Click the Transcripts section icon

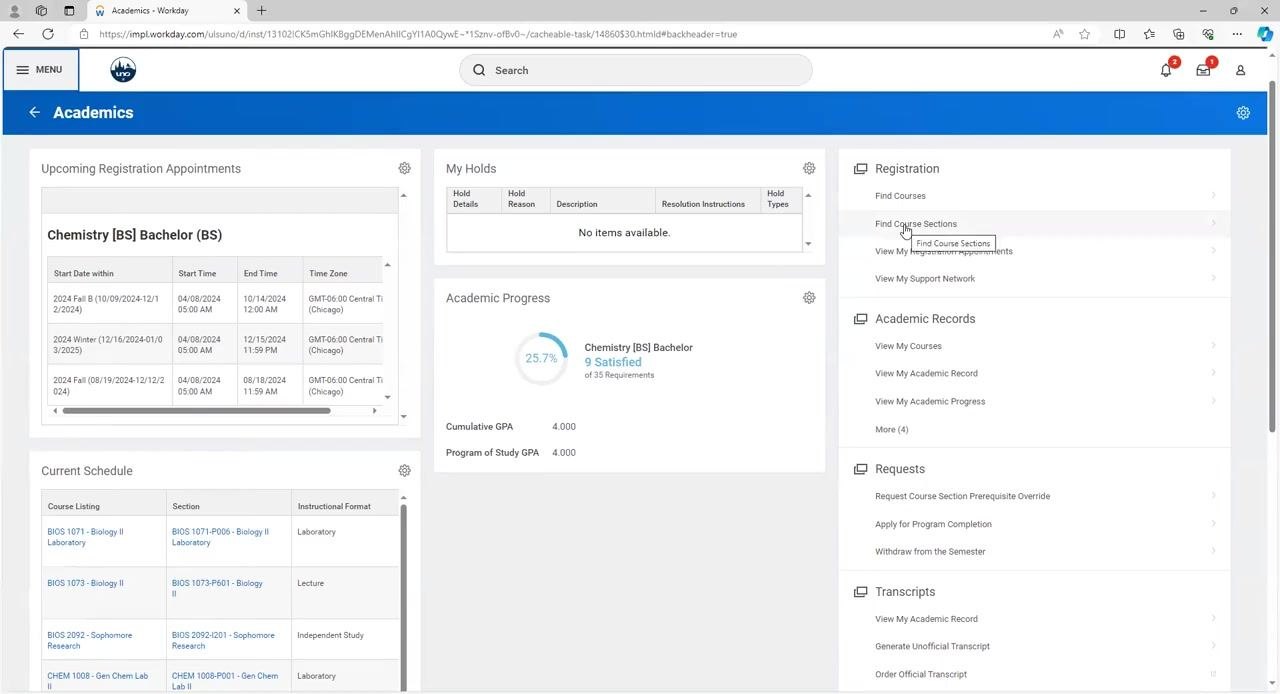click(860, 592)
